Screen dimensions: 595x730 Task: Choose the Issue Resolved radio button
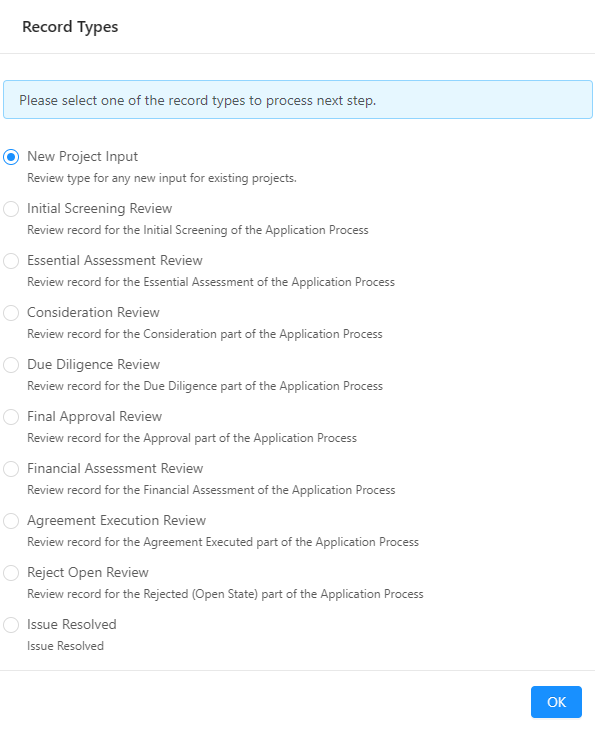(11, 625)
